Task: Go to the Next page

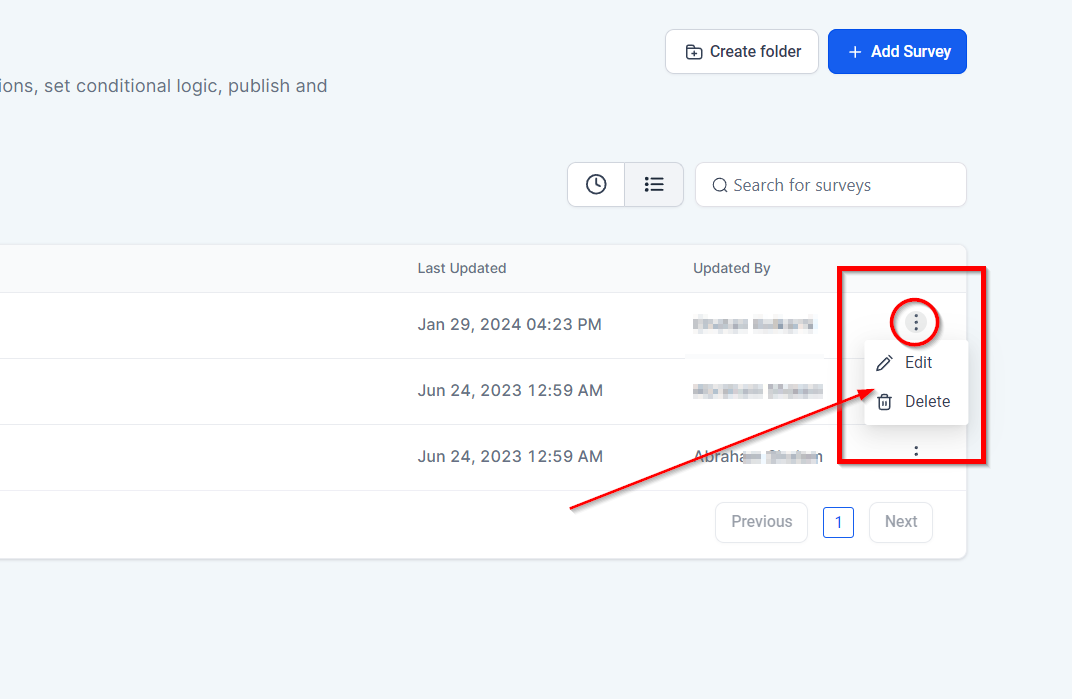Action: [x=900, y=522]
